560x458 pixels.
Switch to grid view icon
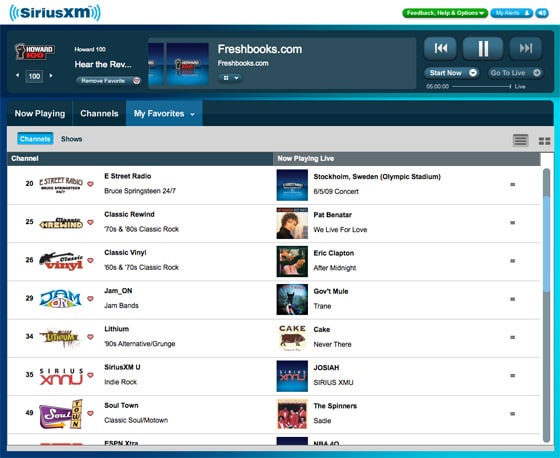pyautogui.click(x=544, y=141)
